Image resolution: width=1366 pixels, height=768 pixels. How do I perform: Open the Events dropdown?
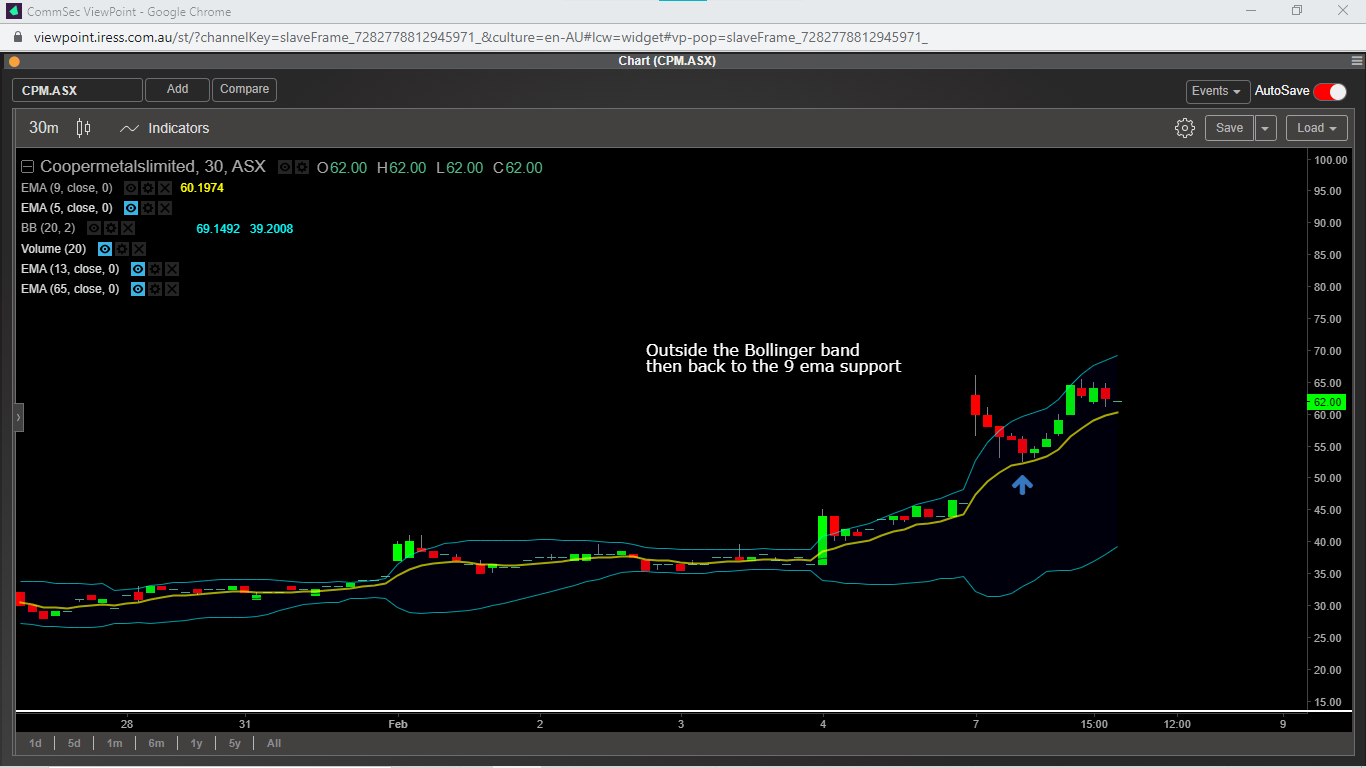(x=1218, y=91)
